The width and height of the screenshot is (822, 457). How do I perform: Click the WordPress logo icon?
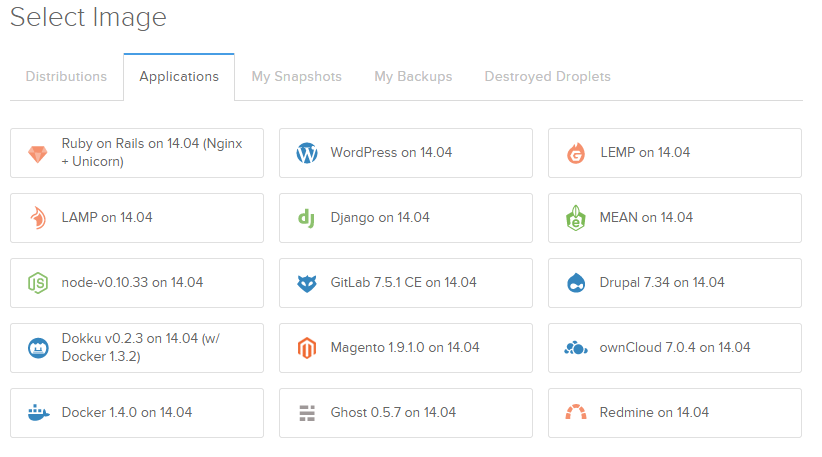pos(307,153)
